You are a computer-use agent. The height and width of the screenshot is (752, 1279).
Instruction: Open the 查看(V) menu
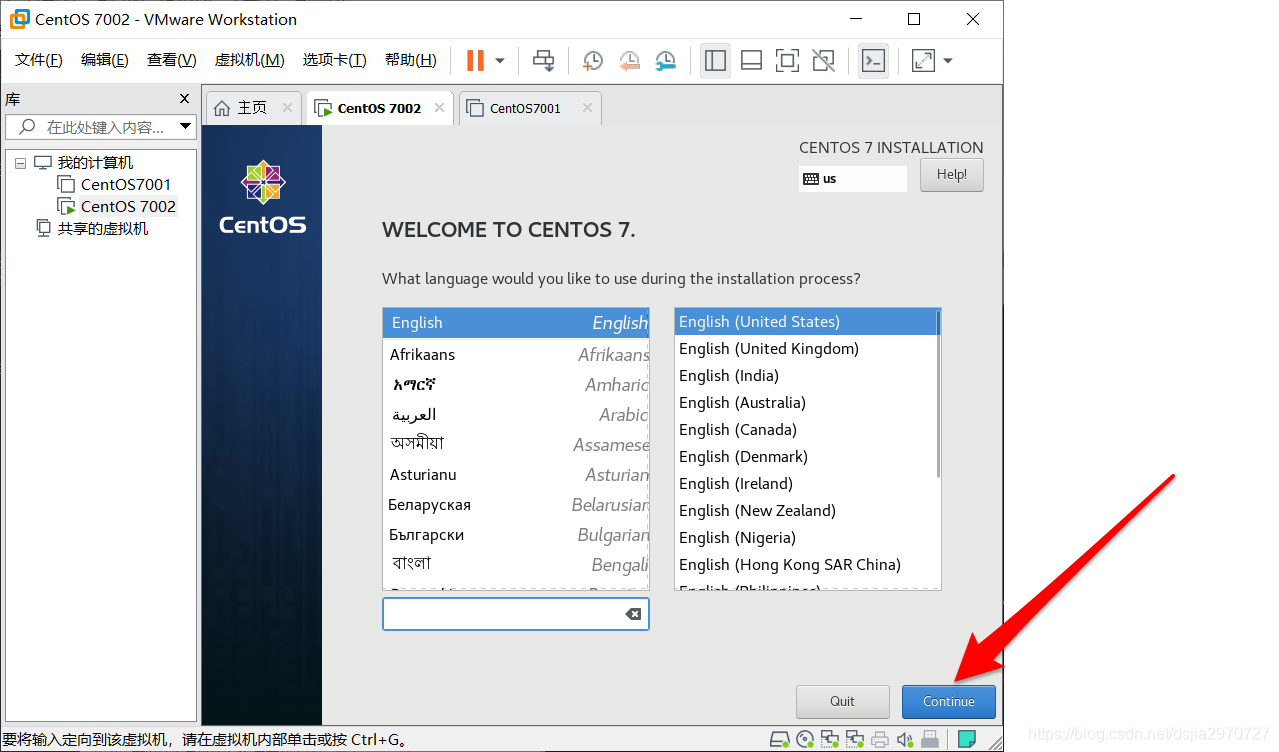172,60
